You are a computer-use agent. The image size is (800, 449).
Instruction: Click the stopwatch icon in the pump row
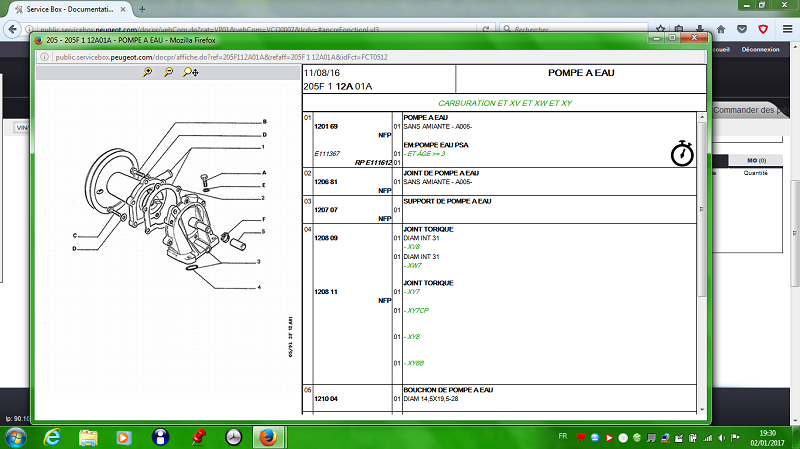coord(682,154)
